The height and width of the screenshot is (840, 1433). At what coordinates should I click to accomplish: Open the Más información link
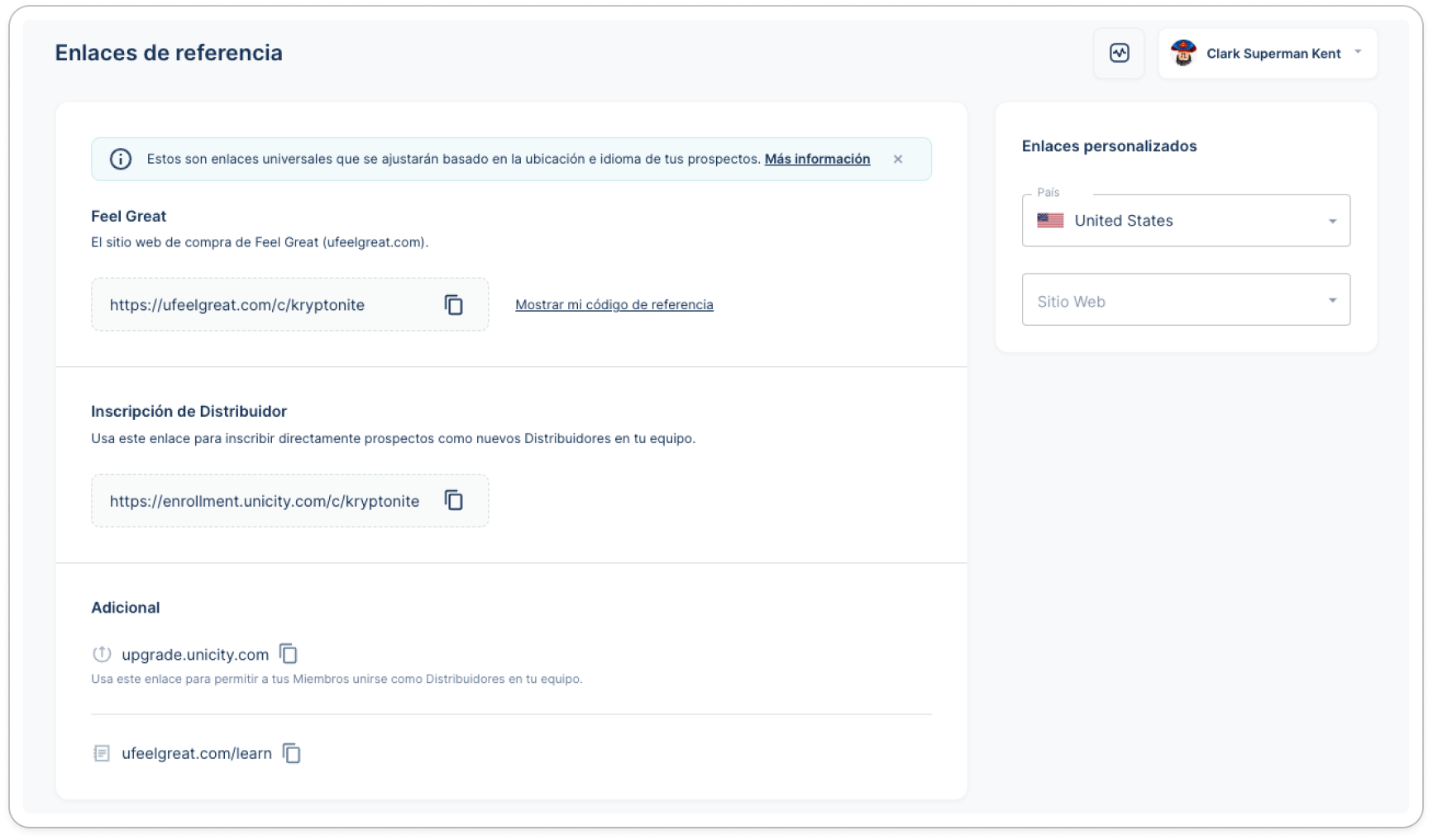point(817,159)
